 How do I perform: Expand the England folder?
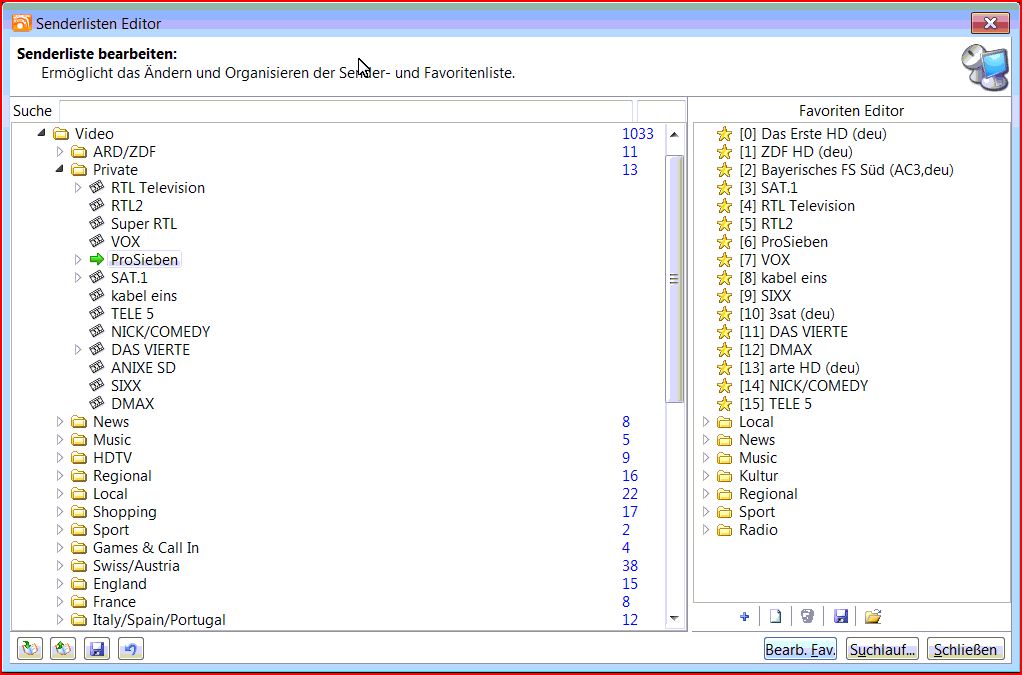click(x=60, y=584)
